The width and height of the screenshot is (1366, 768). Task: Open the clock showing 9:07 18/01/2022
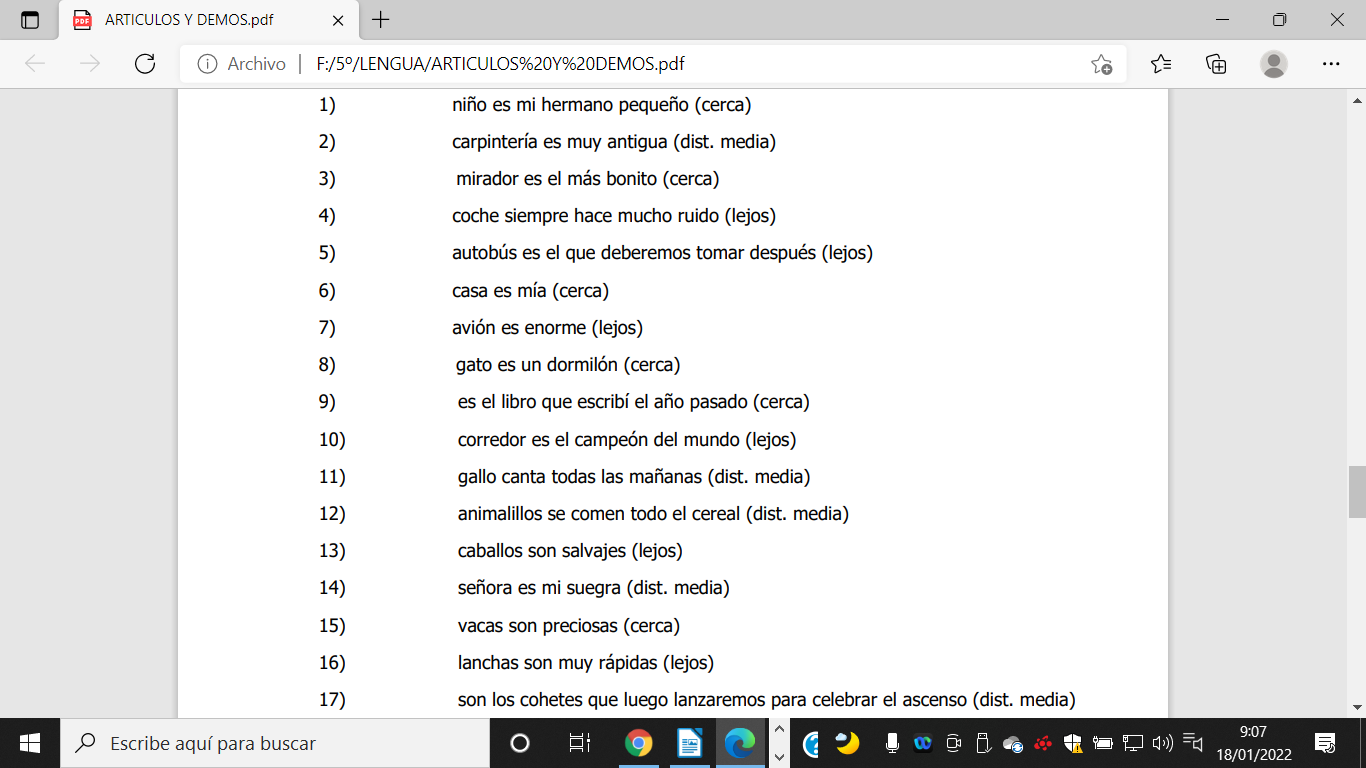point(1252,743)
